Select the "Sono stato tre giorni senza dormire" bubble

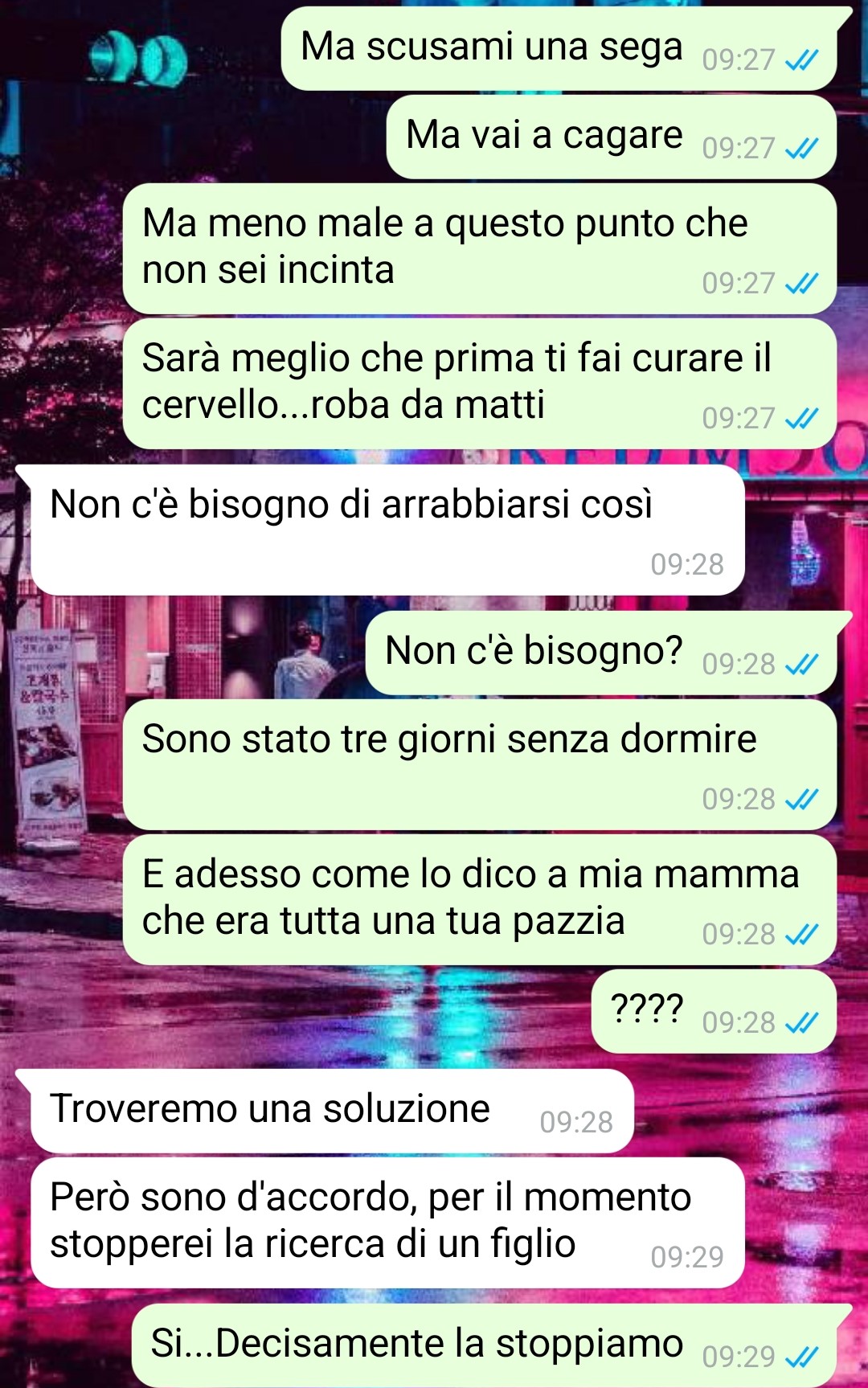click(x=480, y=764)
